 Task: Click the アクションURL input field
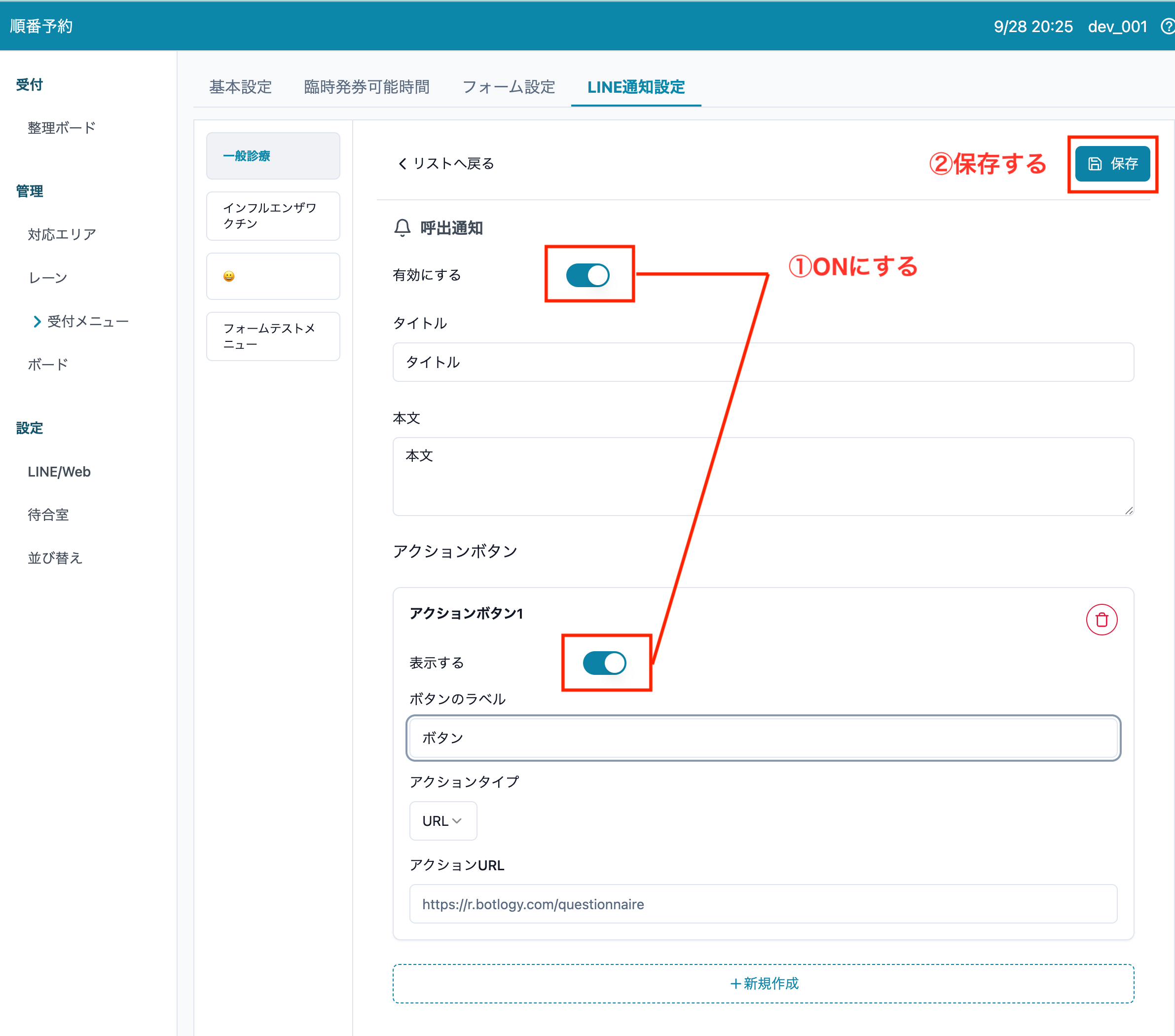[763, 904]
